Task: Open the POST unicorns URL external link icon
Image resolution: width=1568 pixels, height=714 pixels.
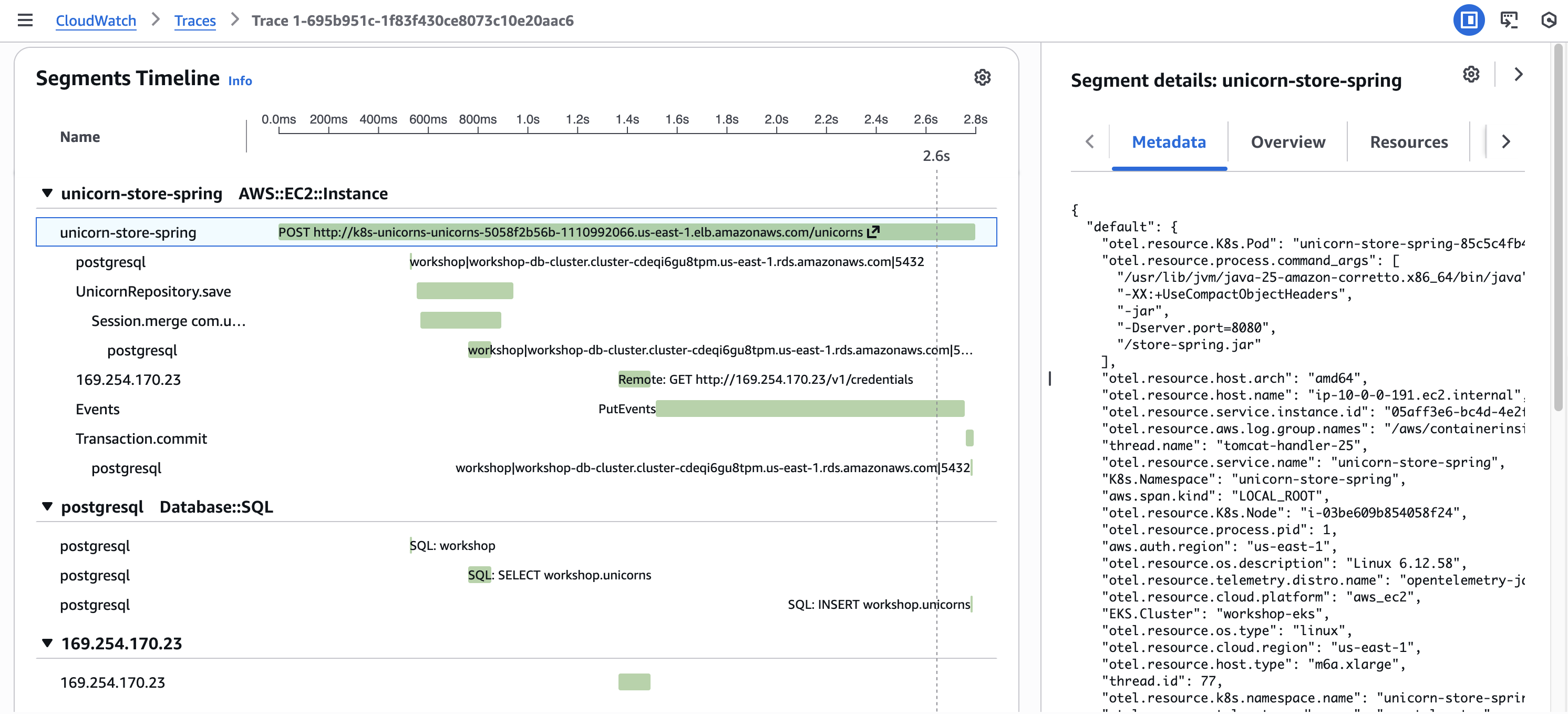Action: (x=874, y=231)
